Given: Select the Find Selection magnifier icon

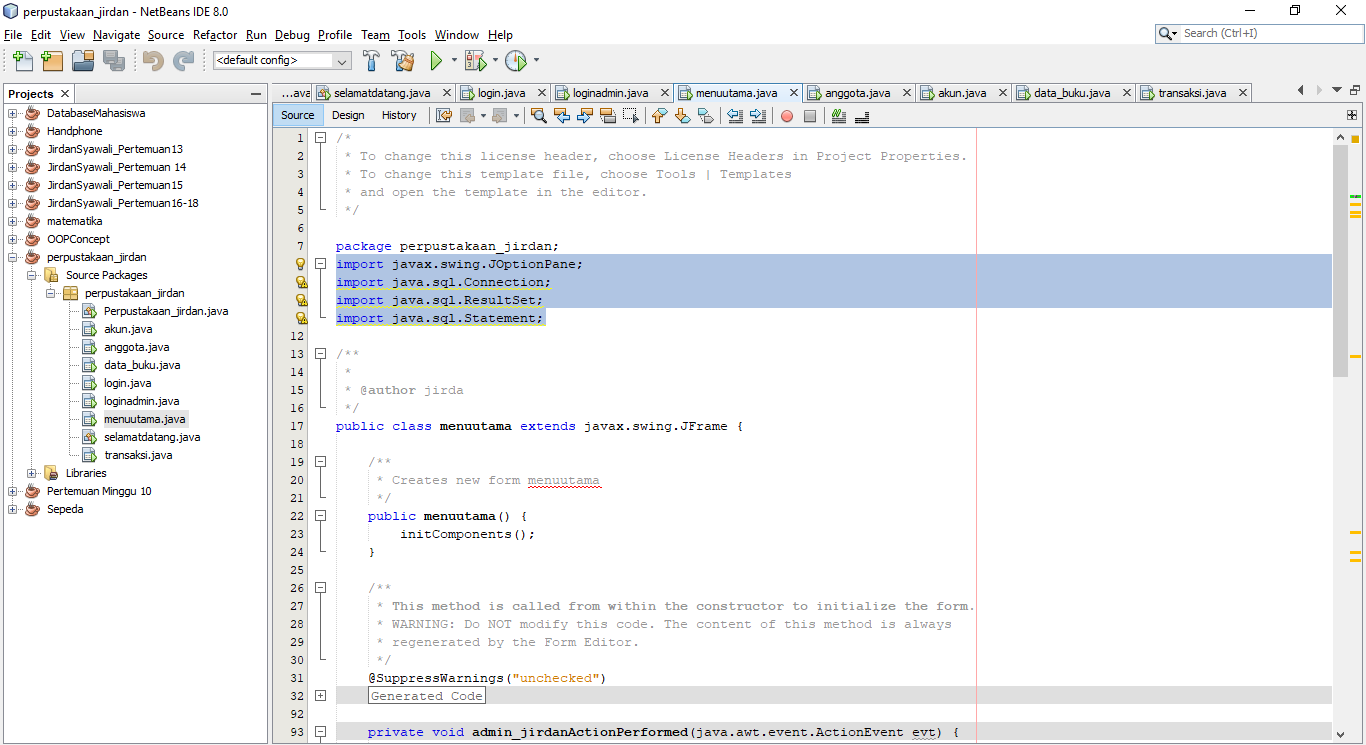Looking at the screenshot, I should click(539, 115).
